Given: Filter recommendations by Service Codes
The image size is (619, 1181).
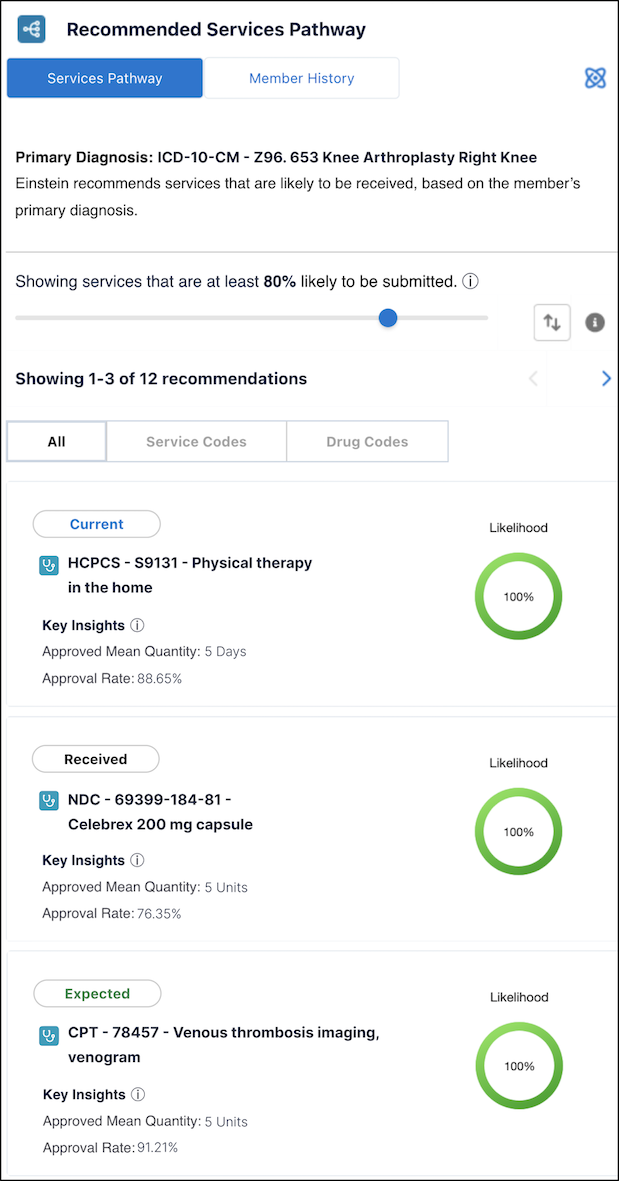Looking at the screenshot, I should click(x=196, y=441).
